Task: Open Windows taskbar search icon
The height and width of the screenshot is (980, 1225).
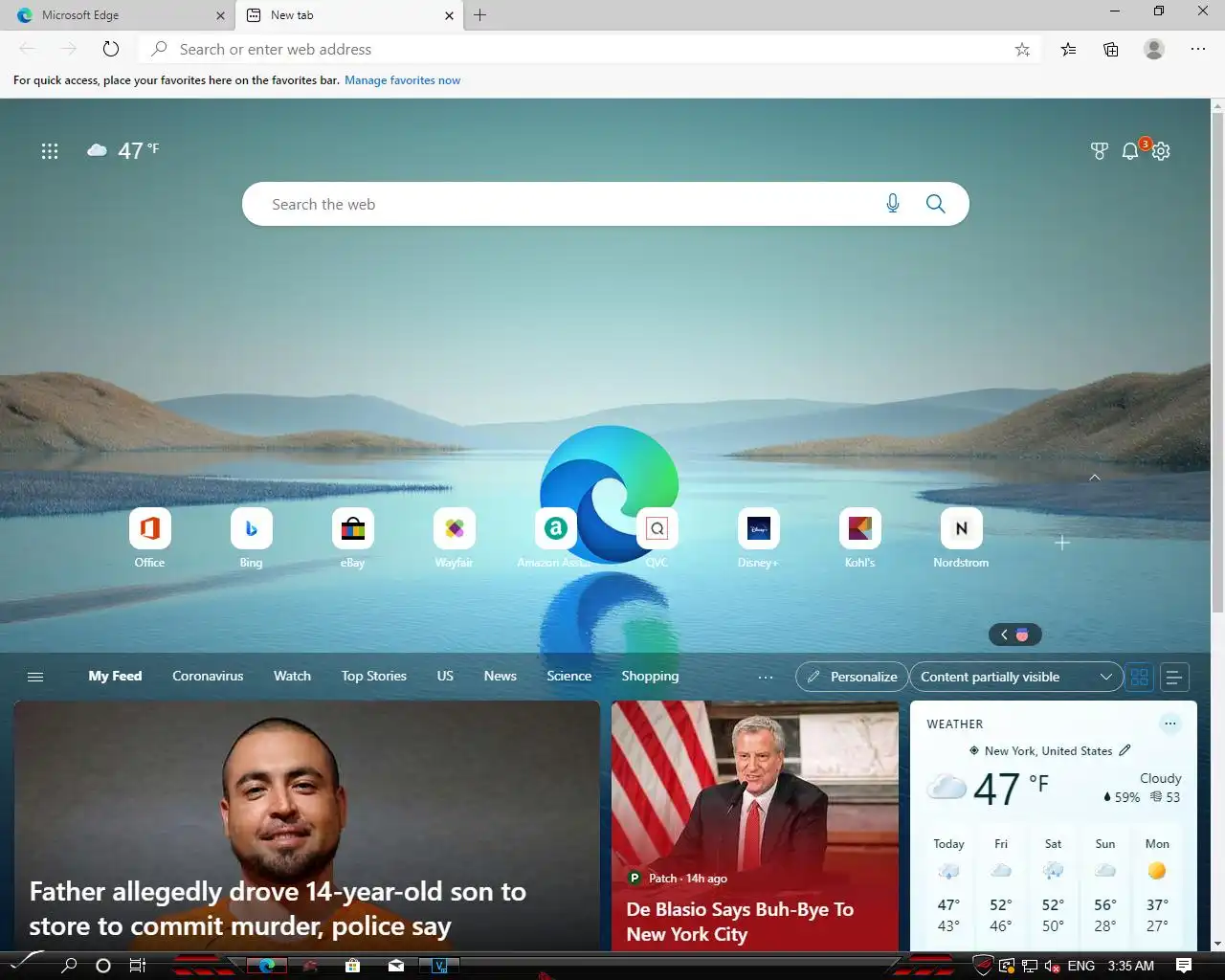Action: coord(69,965)
